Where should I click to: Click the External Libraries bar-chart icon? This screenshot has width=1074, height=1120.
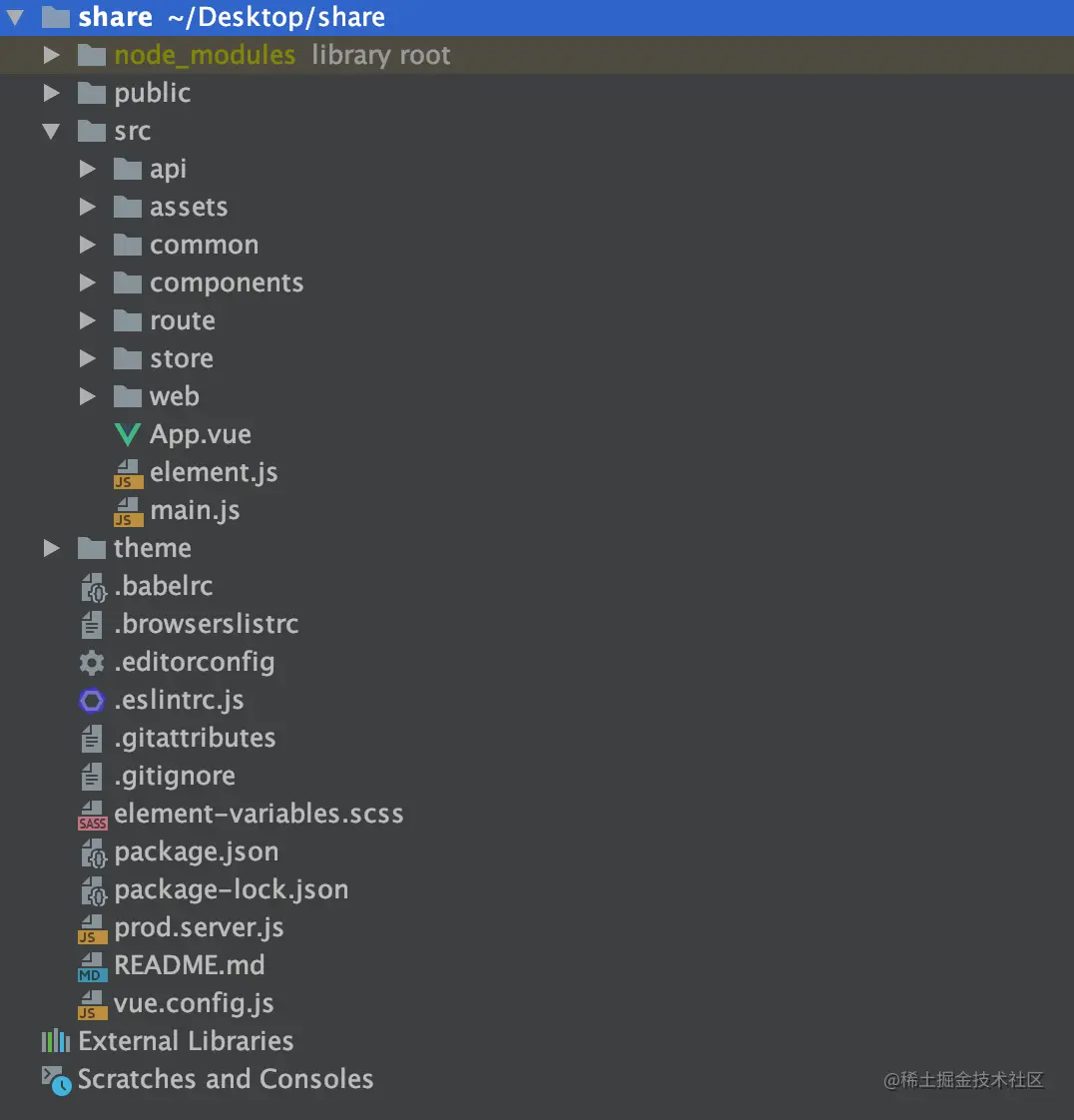pos(56,1041)
